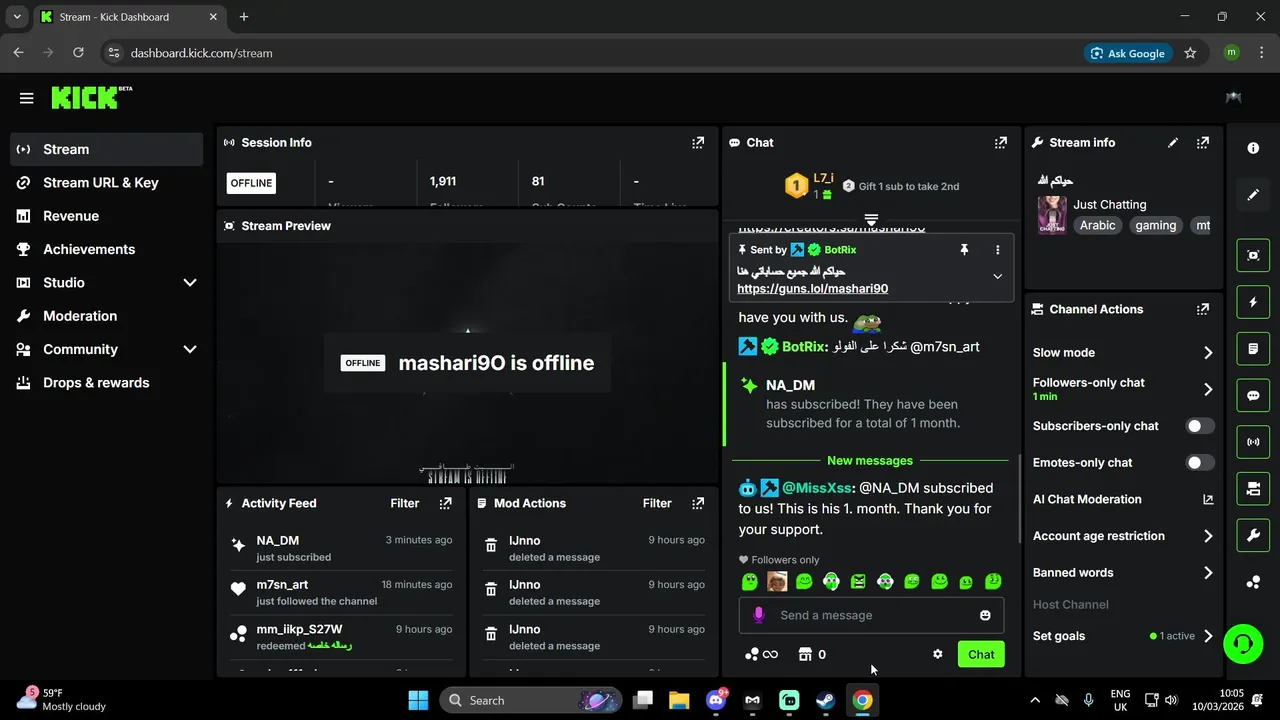The height and width of the screenshot is (720, 1280).
Task: Click the pencil icon in right sidebar
Action: coord(1253,194)
